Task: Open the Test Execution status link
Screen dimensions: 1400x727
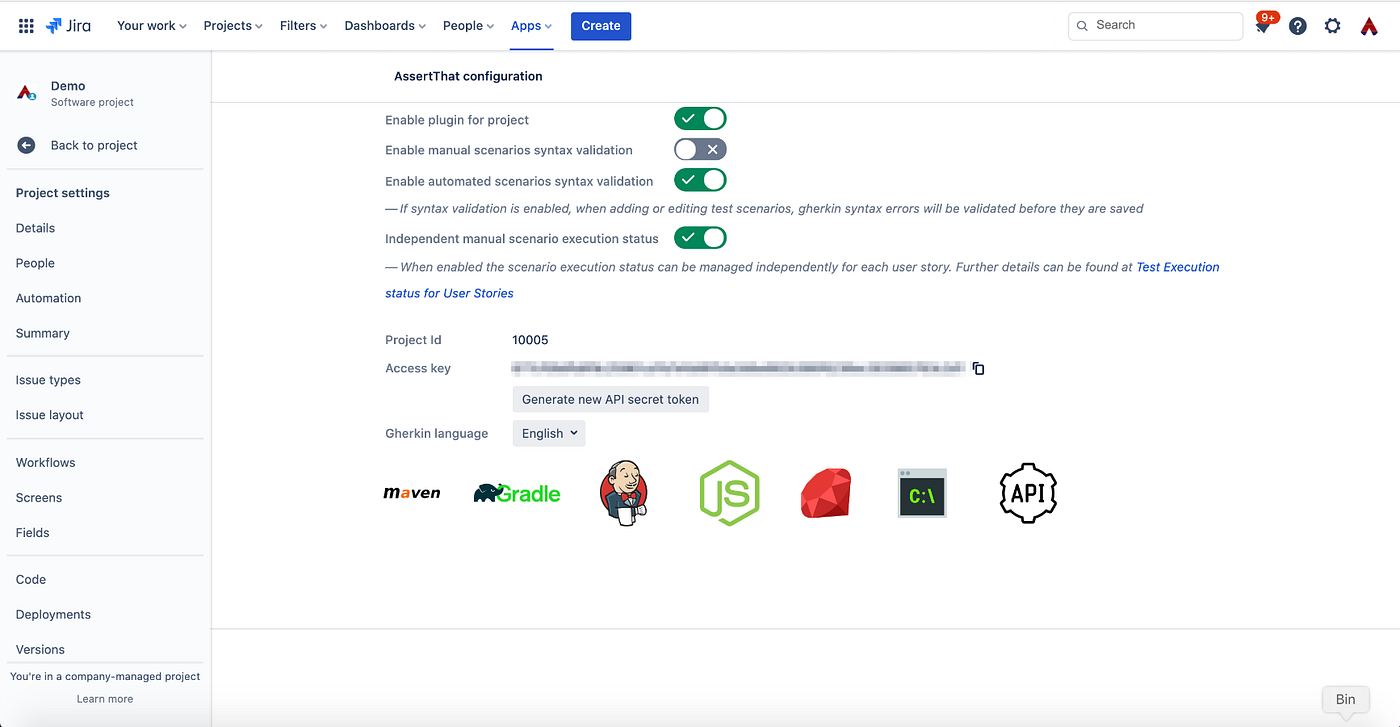Action: click(1177, 267)
